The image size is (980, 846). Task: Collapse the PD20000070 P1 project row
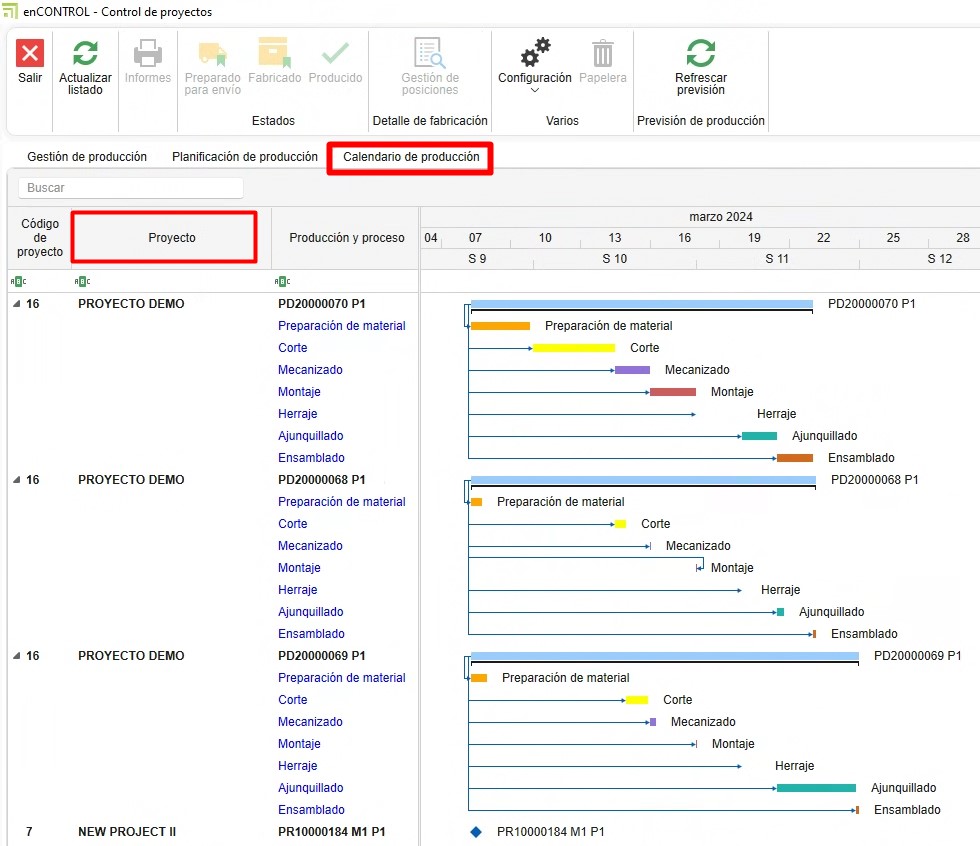[17, 304]
